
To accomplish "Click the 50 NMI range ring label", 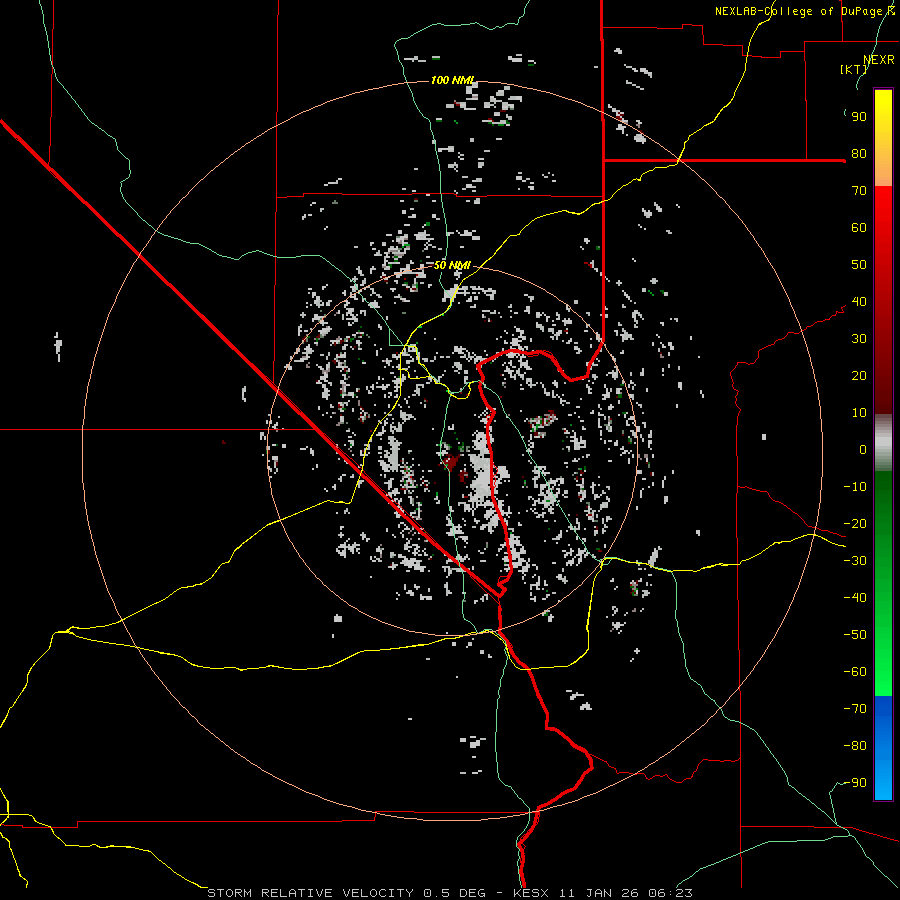I will [452, 265].
